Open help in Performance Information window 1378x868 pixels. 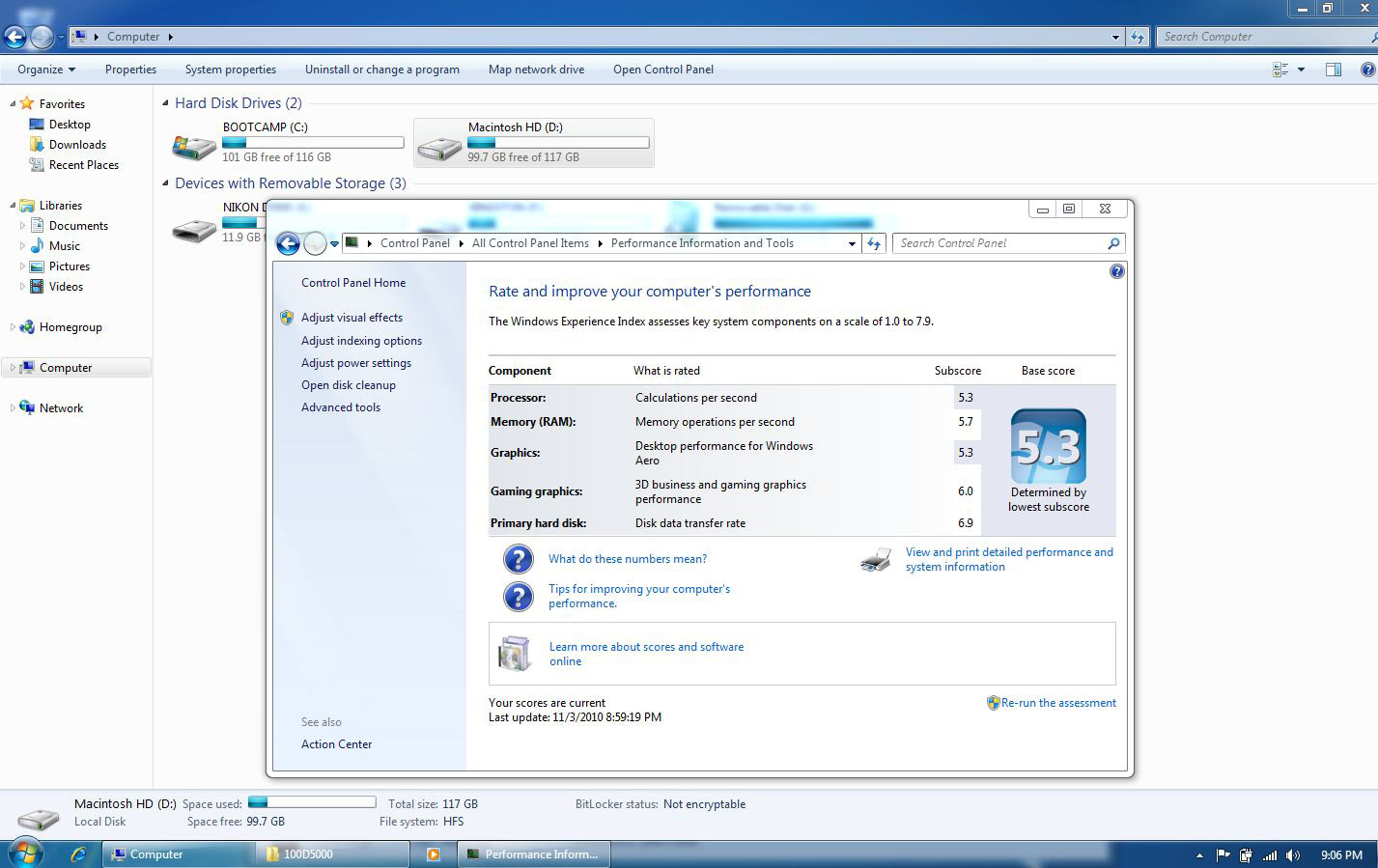tap(1117, 271)
